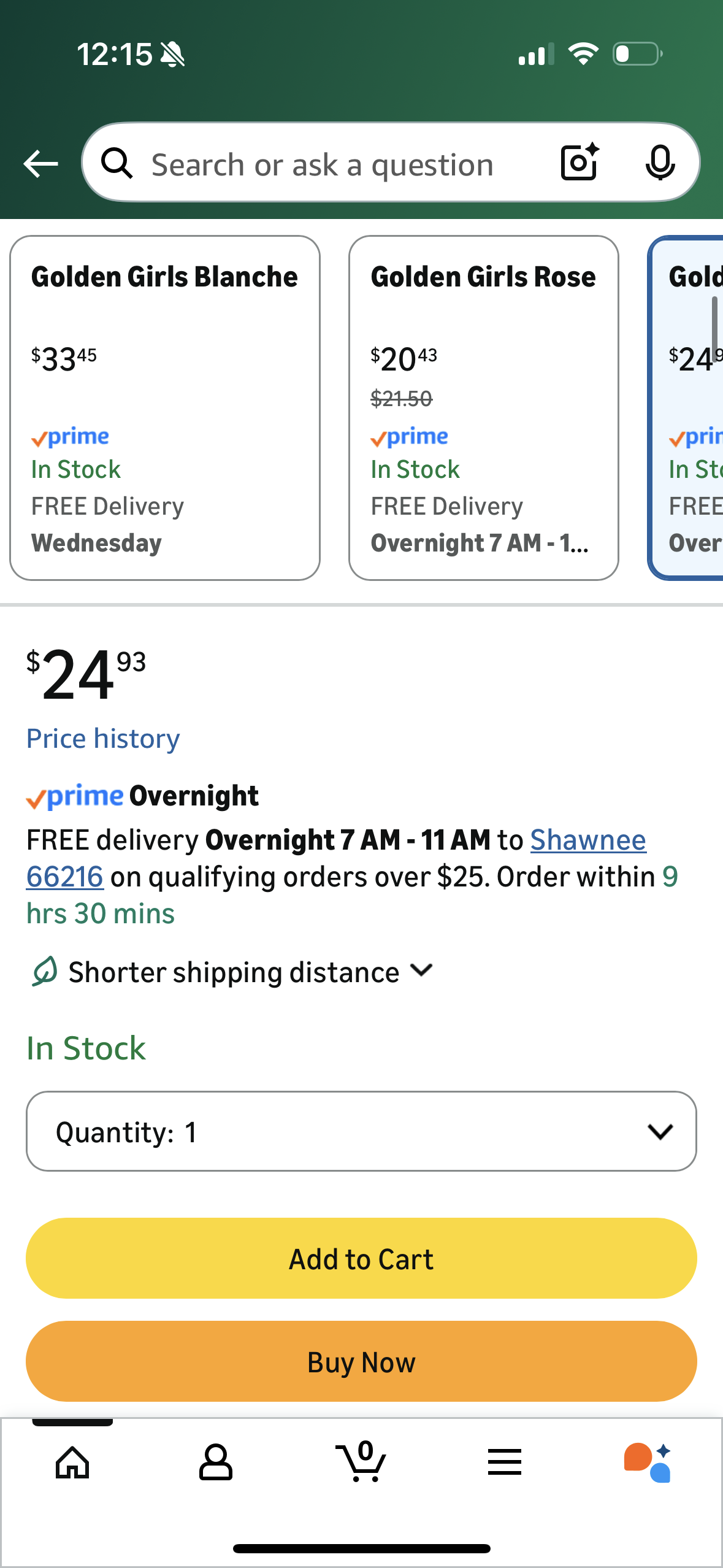Open the hamburger menu icon

pos(505,1462)
